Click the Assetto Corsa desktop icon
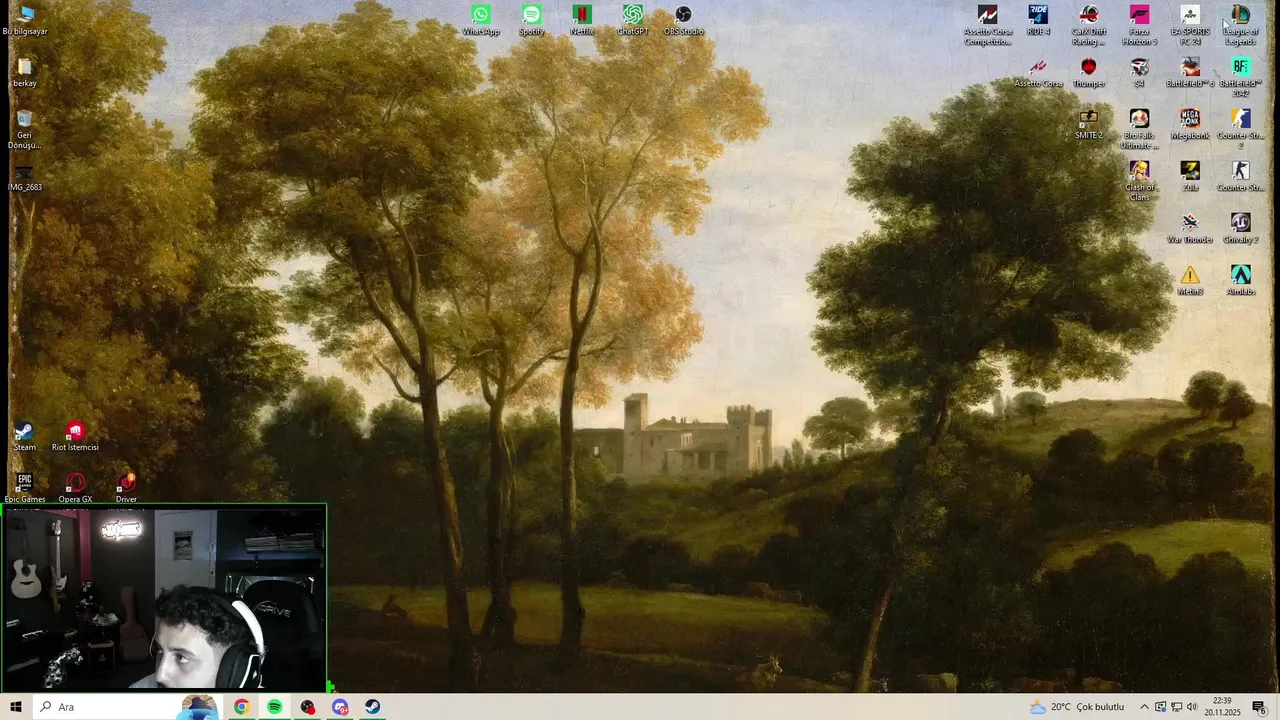This screenshot has height=720, width=1280. coord(1038,73)
